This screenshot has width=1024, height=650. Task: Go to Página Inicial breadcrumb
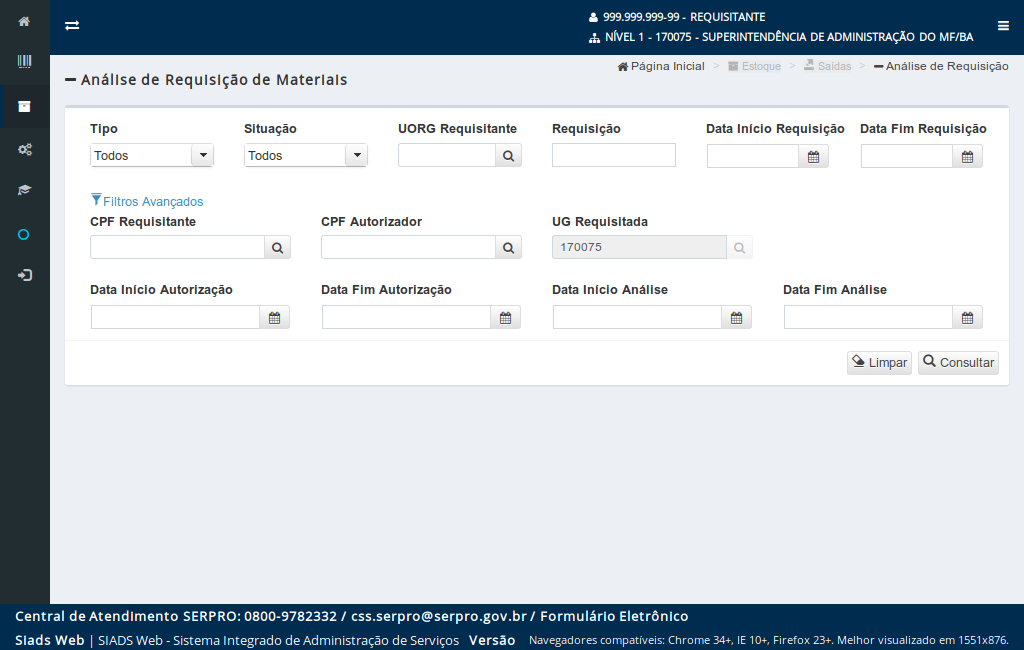tap(661, 66)
